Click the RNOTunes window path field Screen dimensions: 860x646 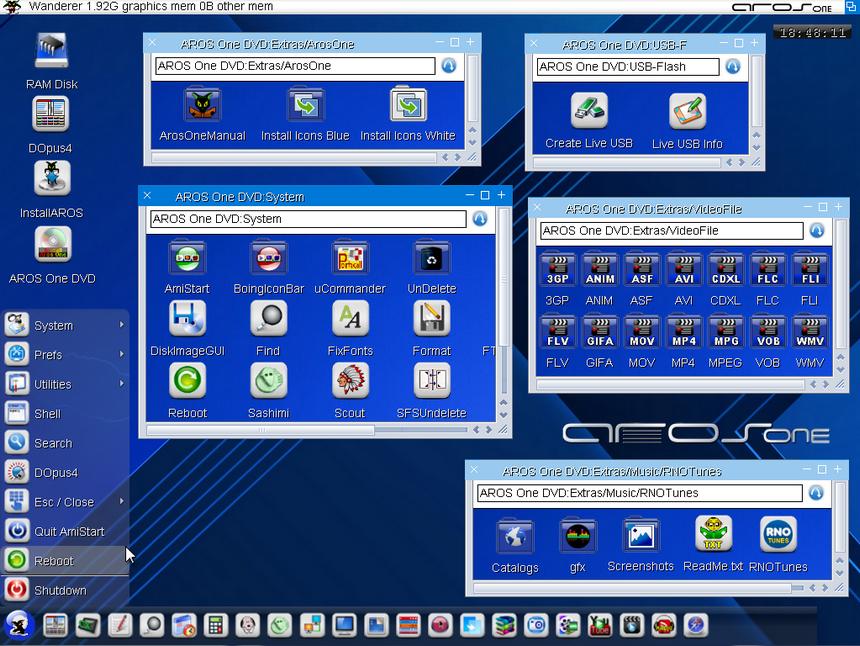[640, 492]
